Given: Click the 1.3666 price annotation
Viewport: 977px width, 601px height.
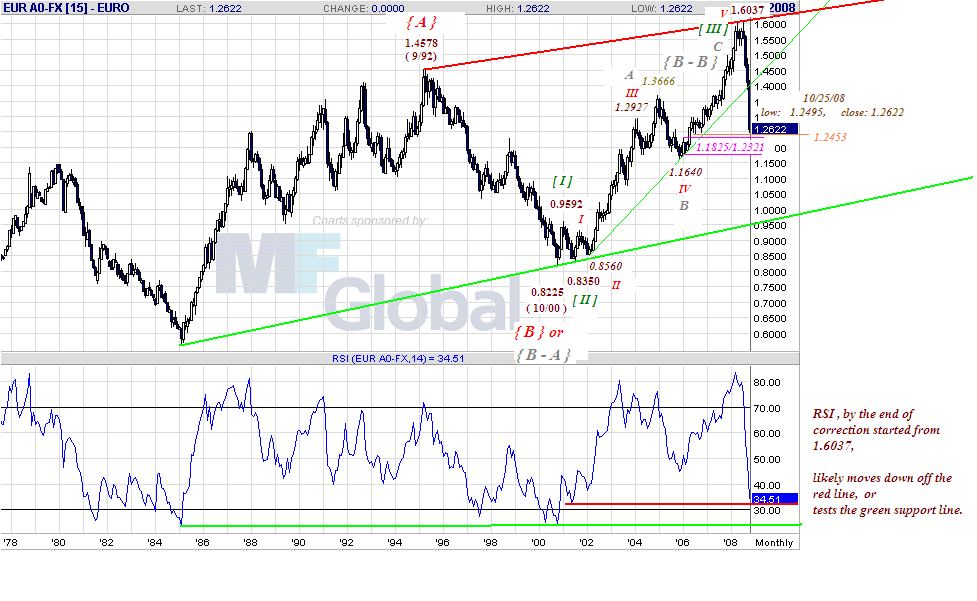Looking at the screenshot, I should 659,82.
